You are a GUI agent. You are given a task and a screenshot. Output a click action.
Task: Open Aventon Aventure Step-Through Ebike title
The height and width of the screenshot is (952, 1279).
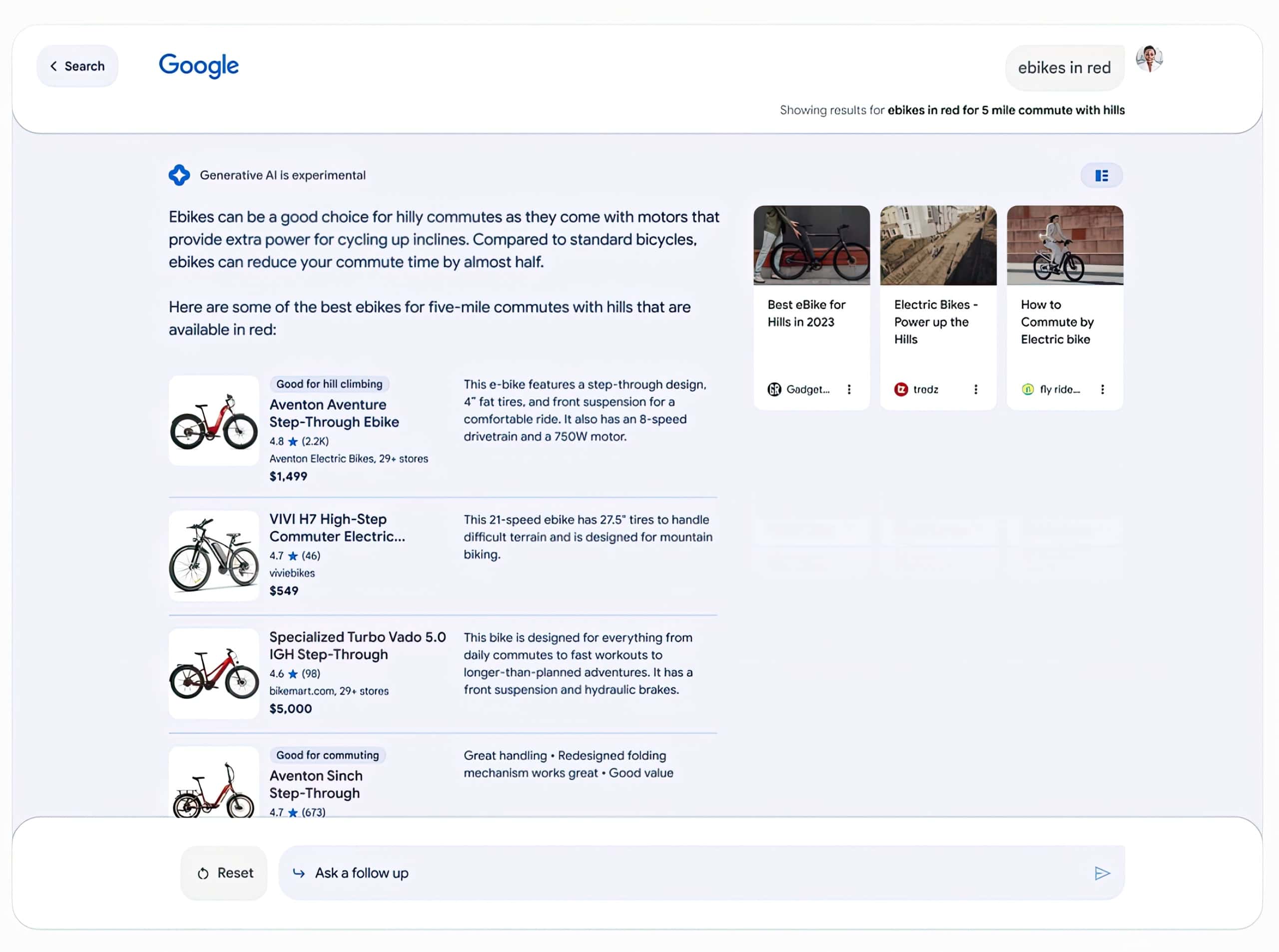pos(334,413)
